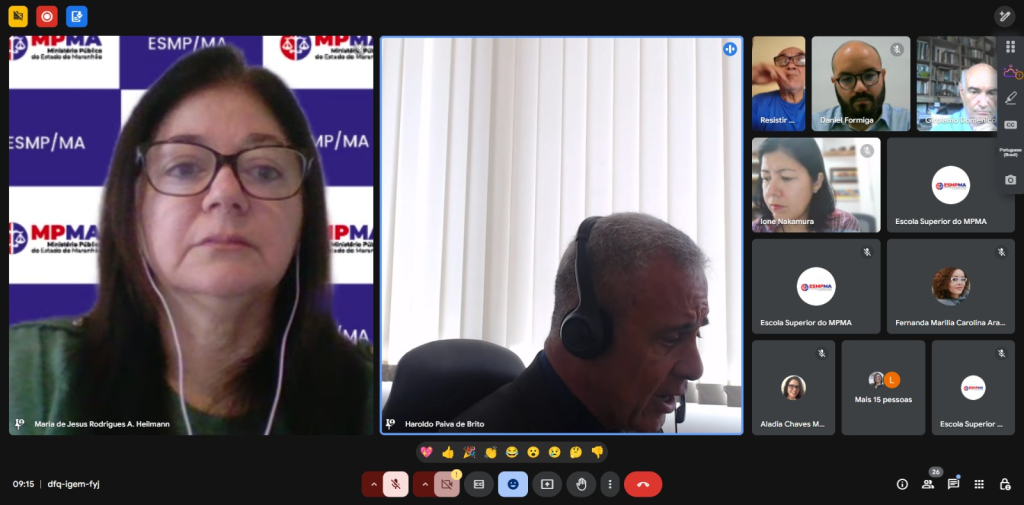Click the red recording indicator icon

click(47, 16)
